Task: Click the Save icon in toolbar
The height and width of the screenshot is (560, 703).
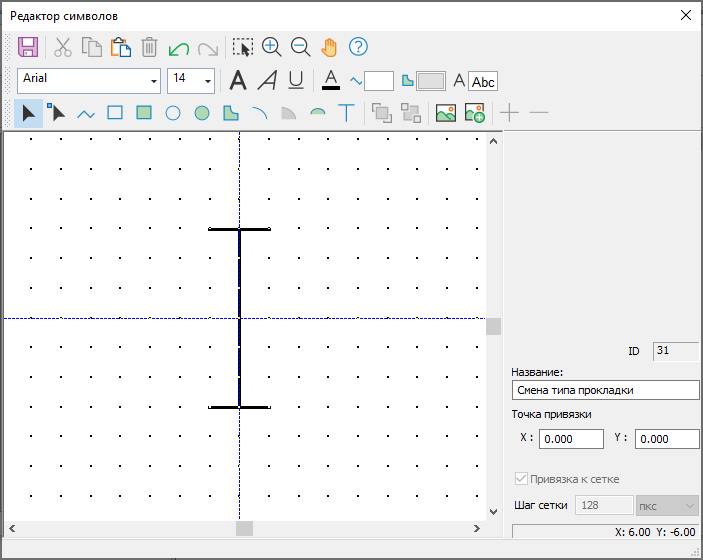Action: pyautogui.click(x=28, y=47)
